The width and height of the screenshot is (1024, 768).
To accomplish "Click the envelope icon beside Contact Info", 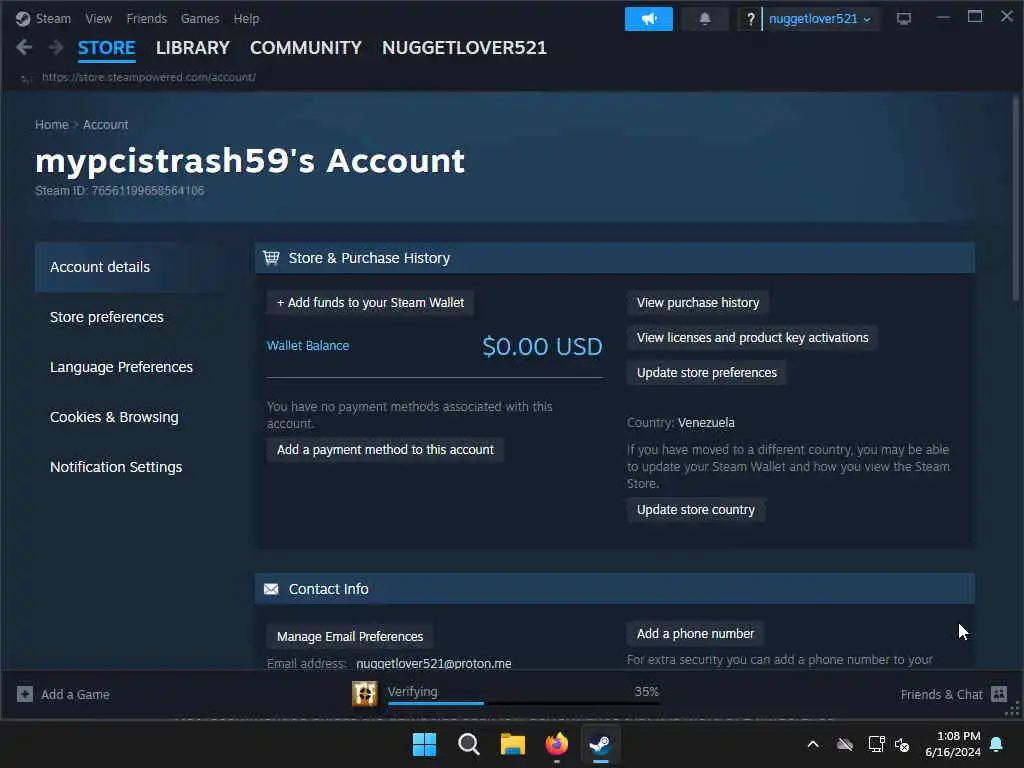I will (x=271, y=589).
